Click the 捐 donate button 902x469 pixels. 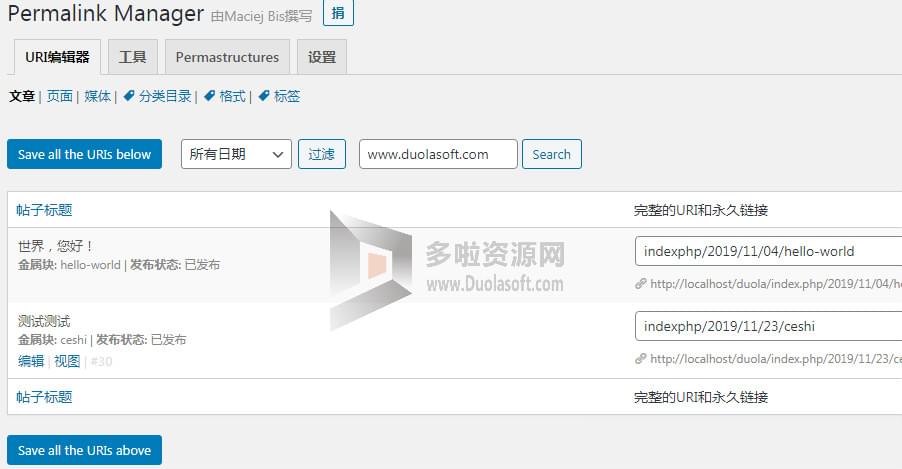pyautogui.click(x=338, y=13)
